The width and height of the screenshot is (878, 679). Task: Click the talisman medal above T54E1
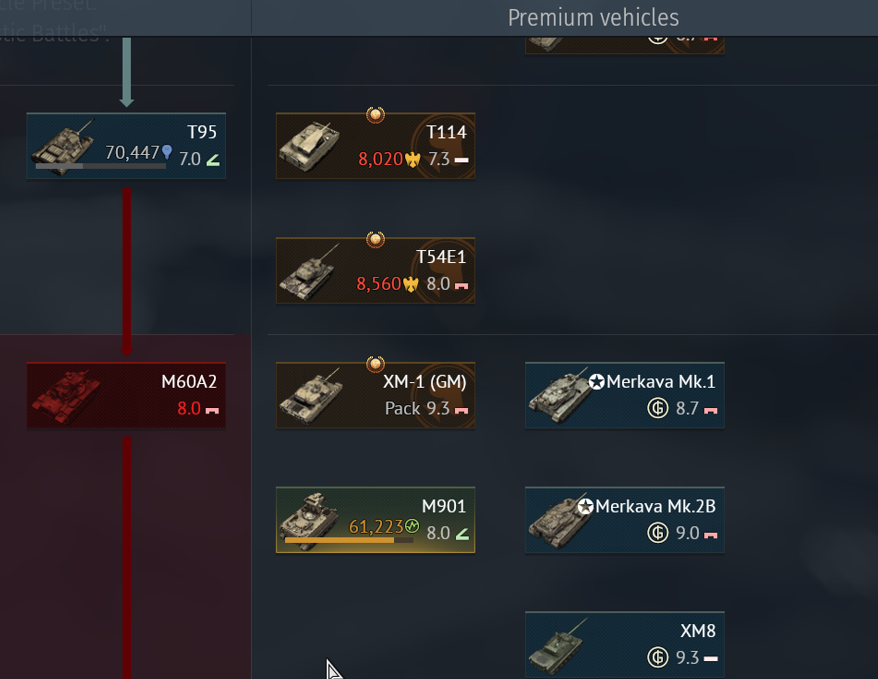click(x=375, y=240)
